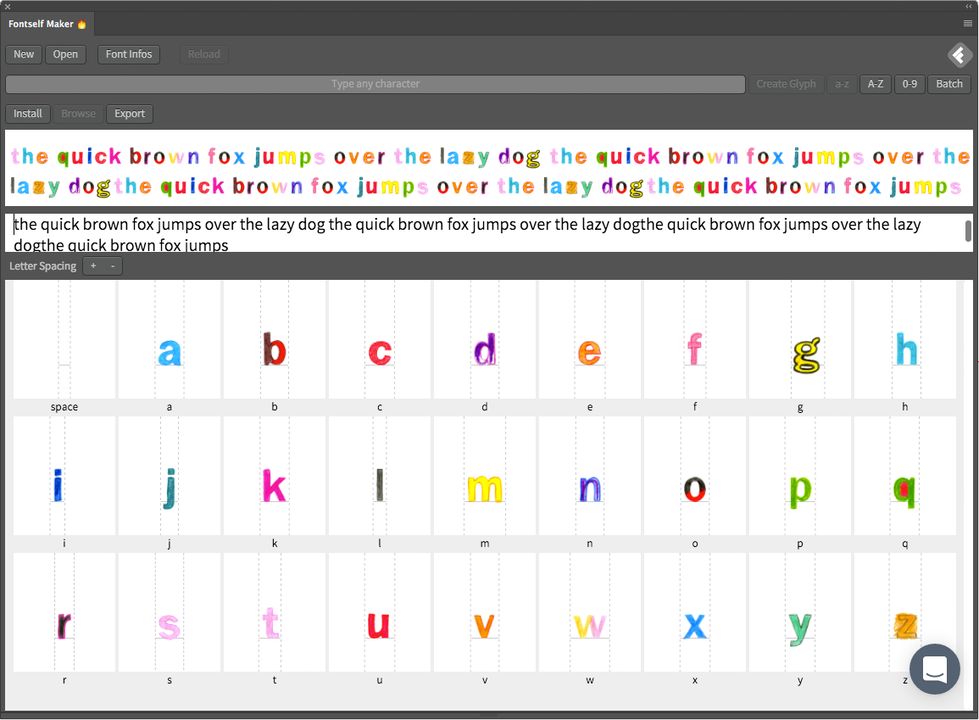Image resolution: width=979 pixels, height=720 pixels.
Task: Create number glyphs with the 0-9 button
Action: click(x=909, y=84)
